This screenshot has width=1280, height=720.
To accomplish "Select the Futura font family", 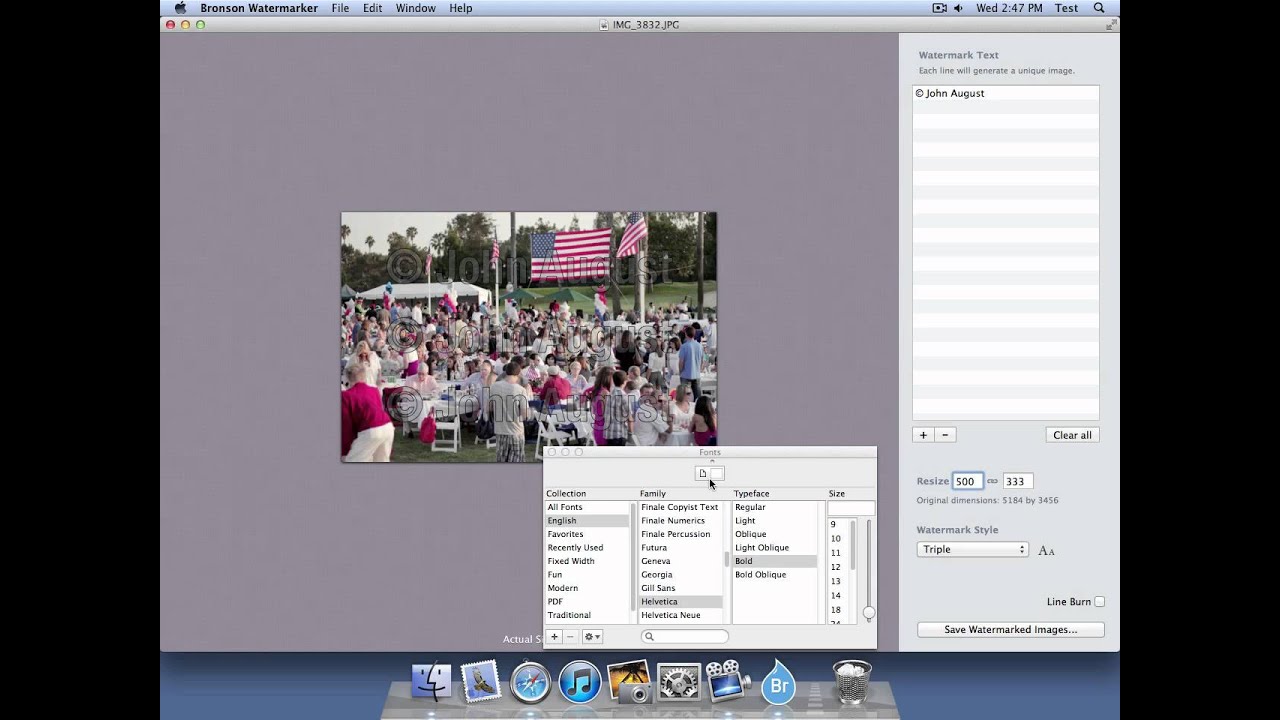I will pos(681,548).
